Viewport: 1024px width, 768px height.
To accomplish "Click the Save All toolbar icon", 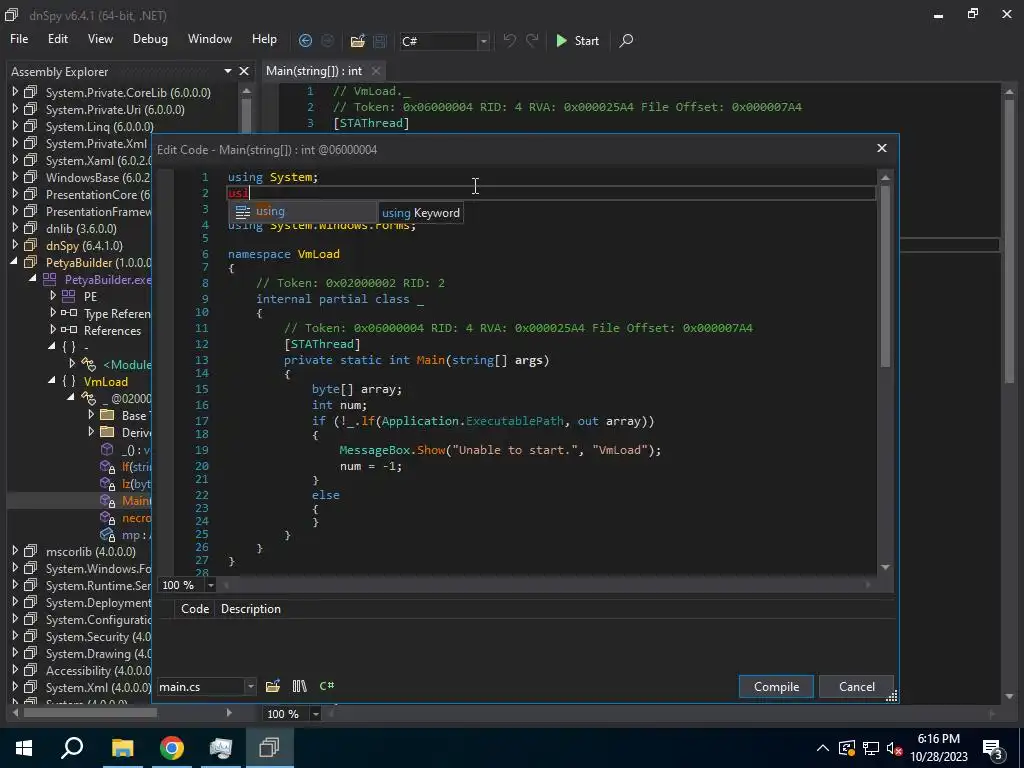I will pos(379,40).
